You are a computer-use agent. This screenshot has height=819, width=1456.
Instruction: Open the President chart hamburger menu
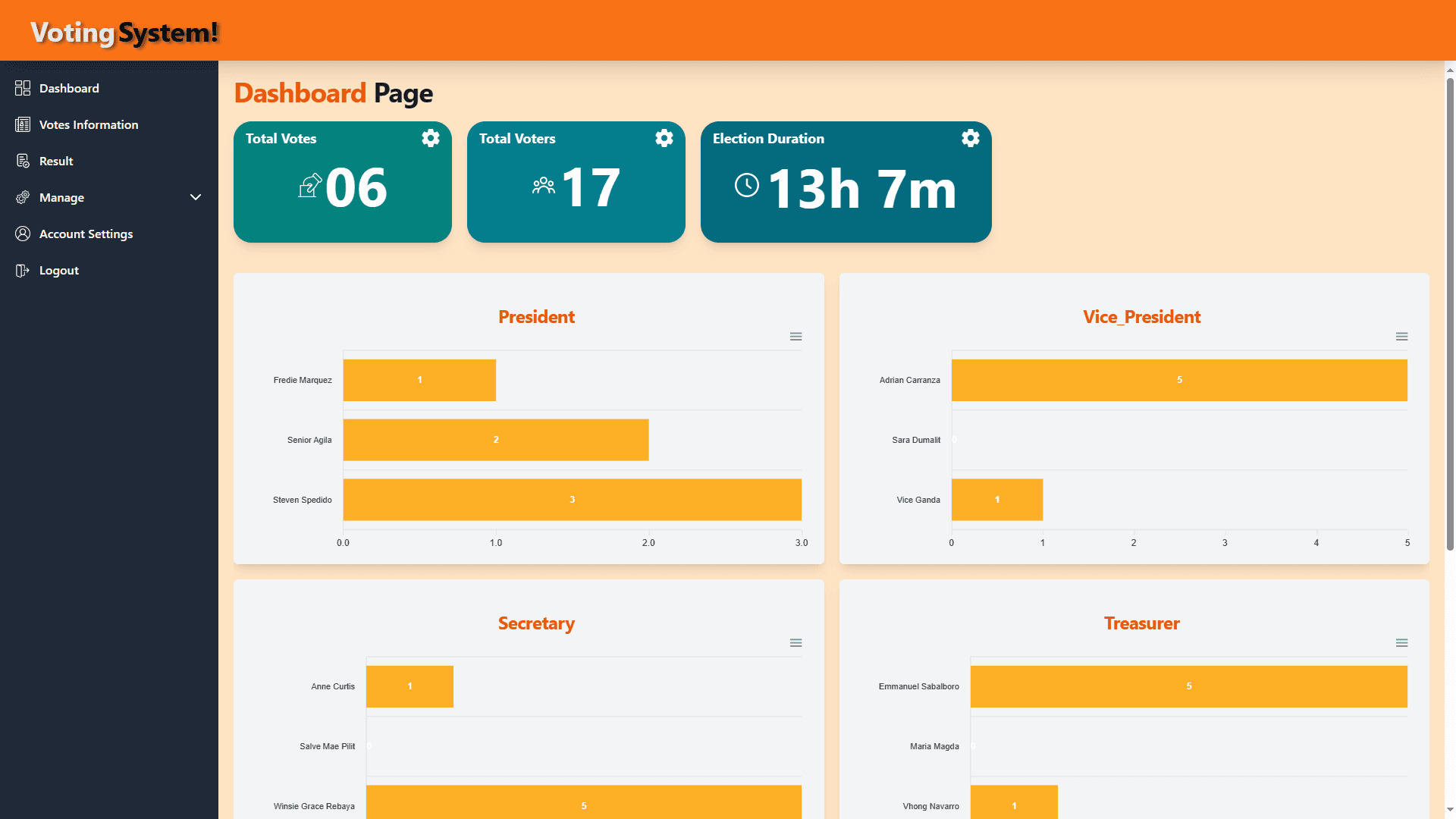tap(795, 337)
